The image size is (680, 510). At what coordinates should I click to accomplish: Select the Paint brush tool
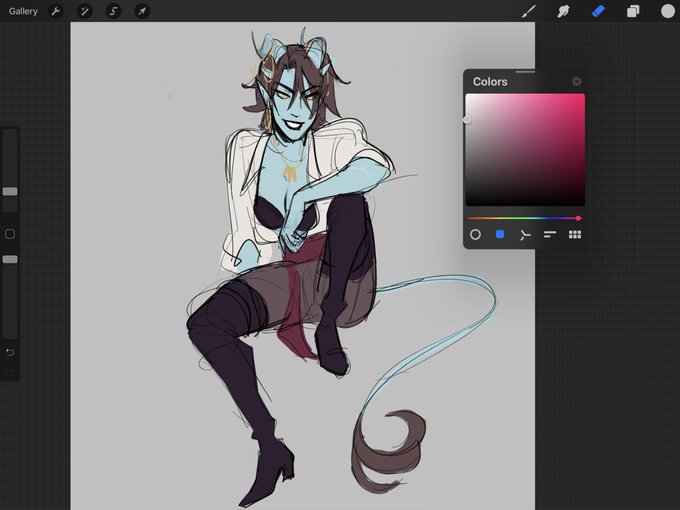528,11
